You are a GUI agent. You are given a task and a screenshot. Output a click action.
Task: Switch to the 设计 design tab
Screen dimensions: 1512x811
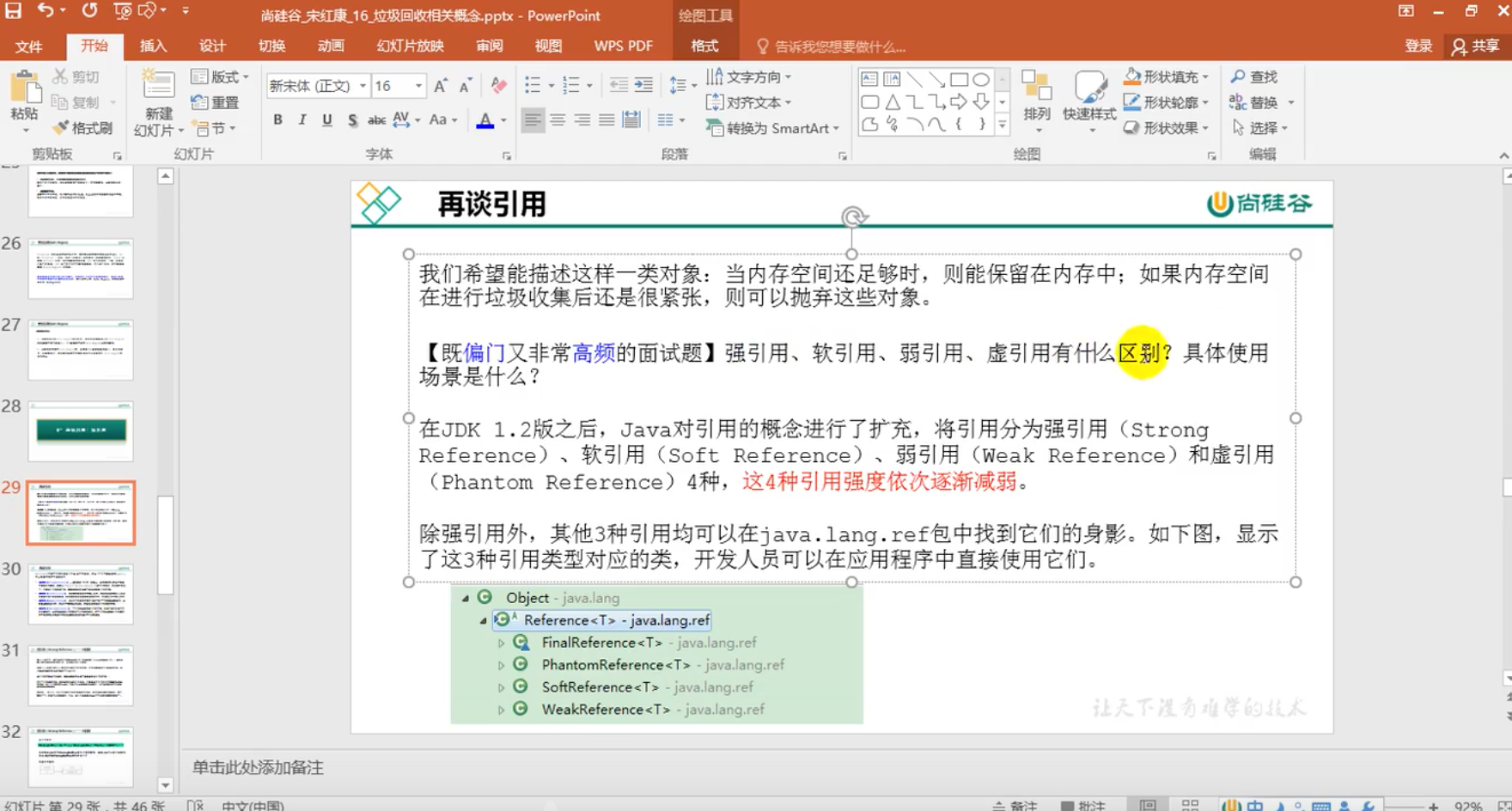coord(212,46)
